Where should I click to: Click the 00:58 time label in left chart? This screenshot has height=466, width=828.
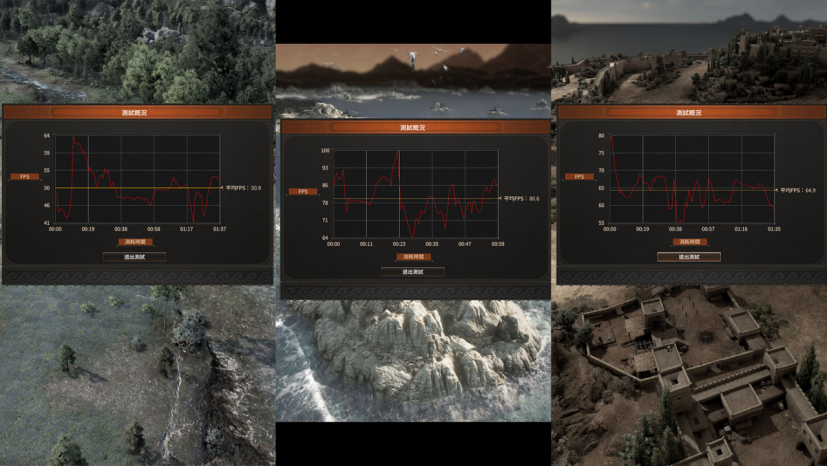pyautogui.click(x=154, y=229)
